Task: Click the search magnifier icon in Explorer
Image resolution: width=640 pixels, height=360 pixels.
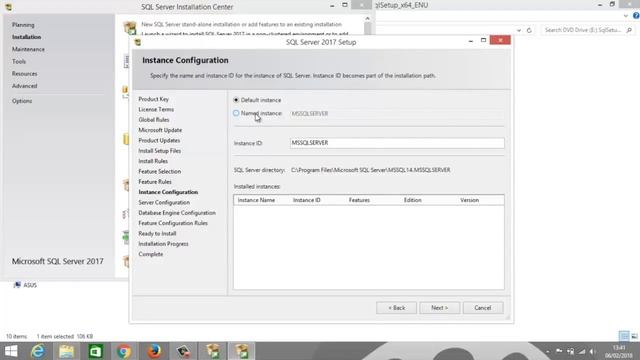Action: pos(629,30)
